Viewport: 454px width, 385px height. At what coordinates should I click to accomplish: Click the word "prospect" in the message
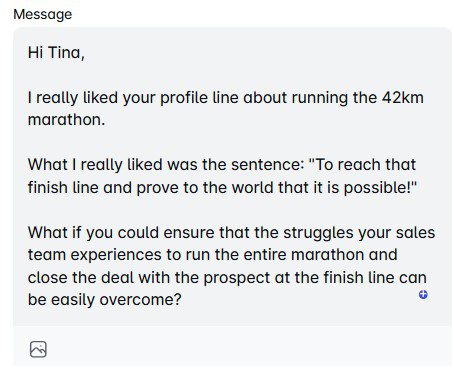click(237, 278)
